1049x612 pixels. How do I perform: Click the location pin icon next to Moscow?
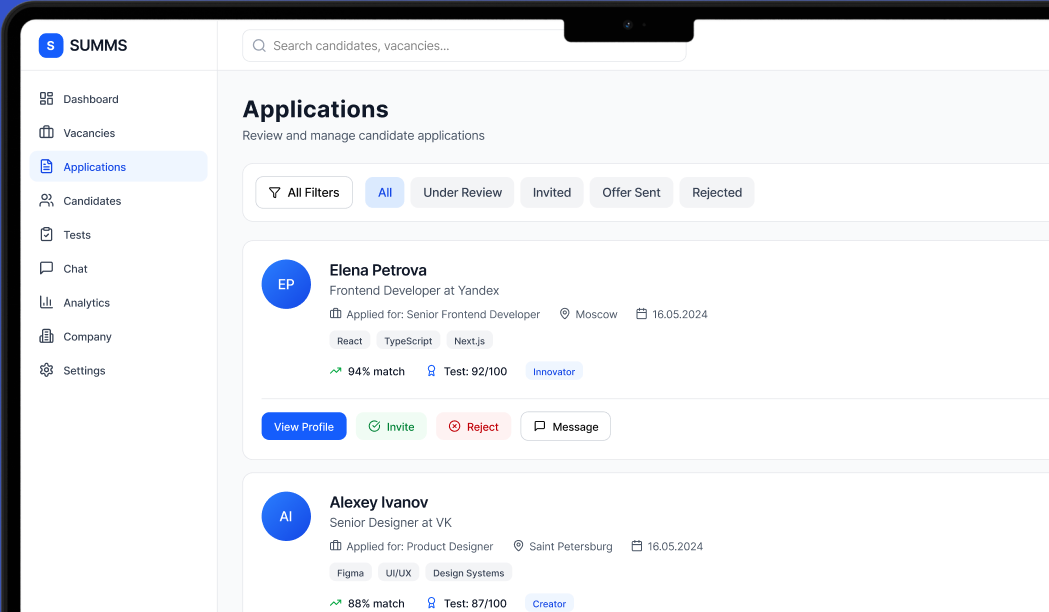click(x=565, y=314)
